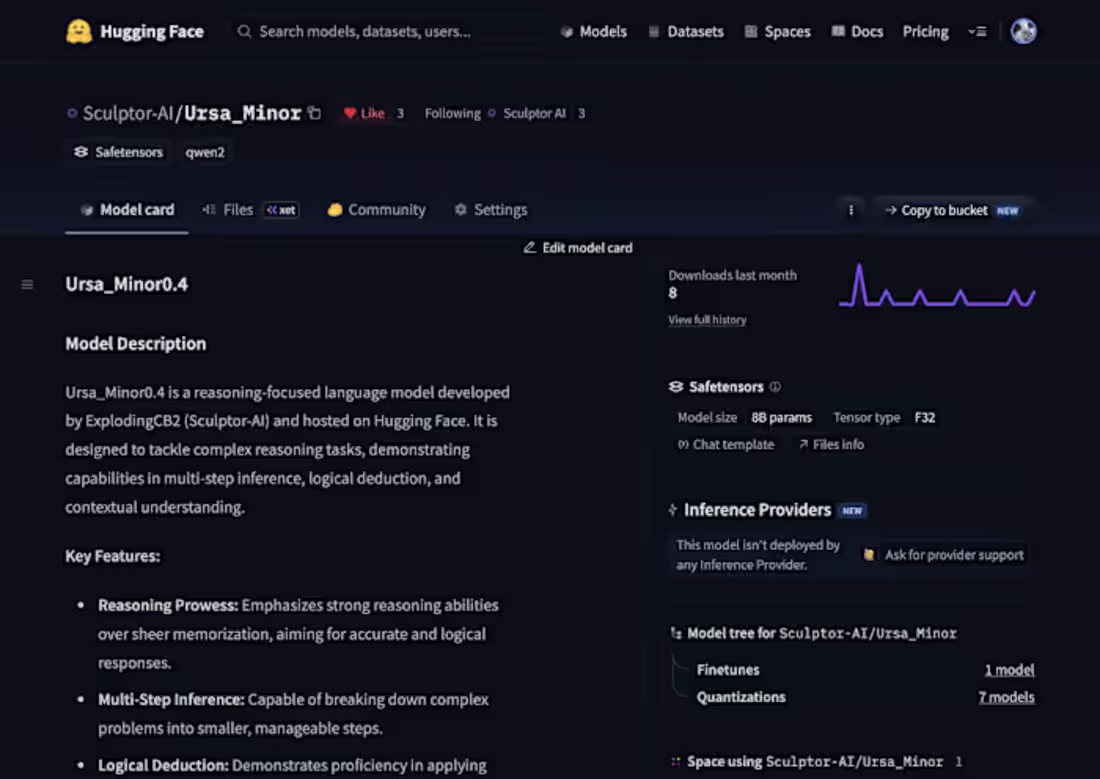Open the 7 models quantizations link
The height and width of the screenshot is (779, 1100).
(x=1006, y=697)
